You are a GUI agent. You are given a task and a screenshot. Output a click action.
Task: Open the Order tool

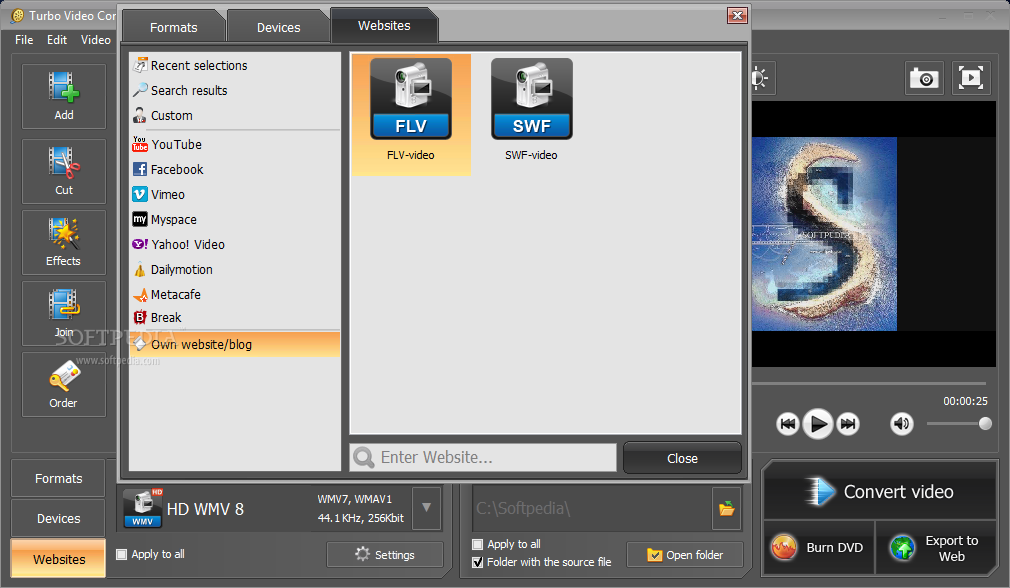pos(64,384)
